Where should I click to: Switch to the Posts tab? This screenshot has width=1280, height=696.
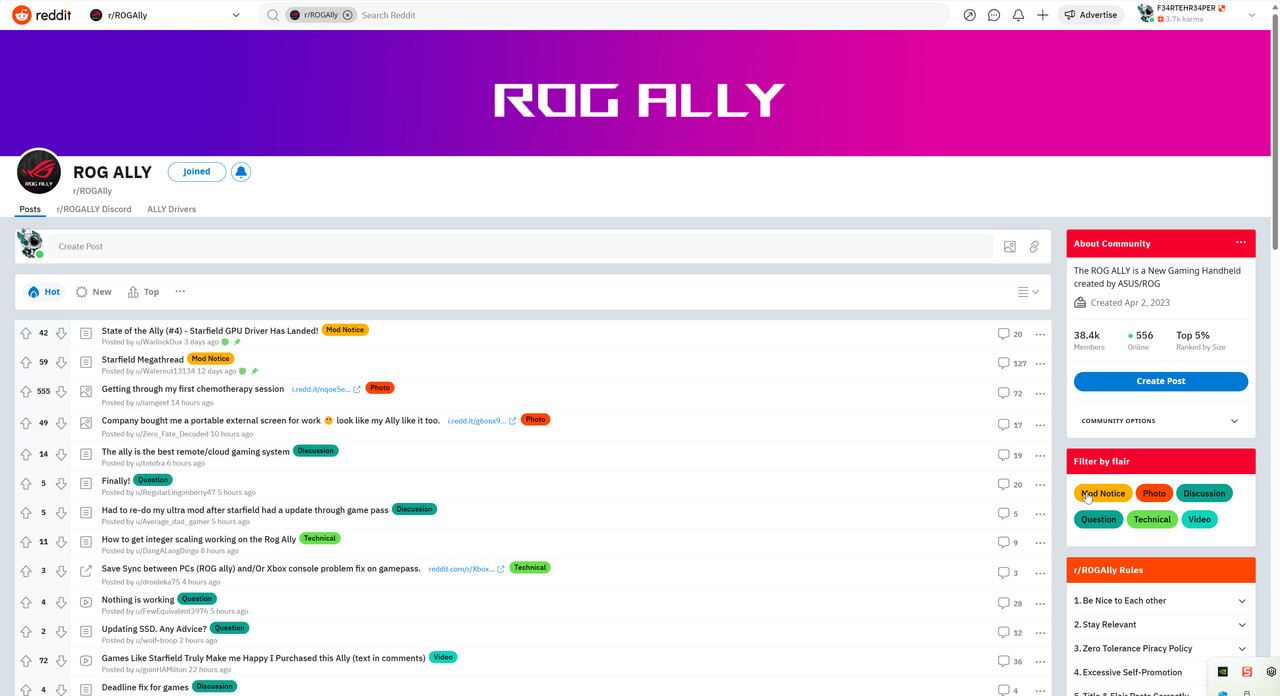(30, 209)
